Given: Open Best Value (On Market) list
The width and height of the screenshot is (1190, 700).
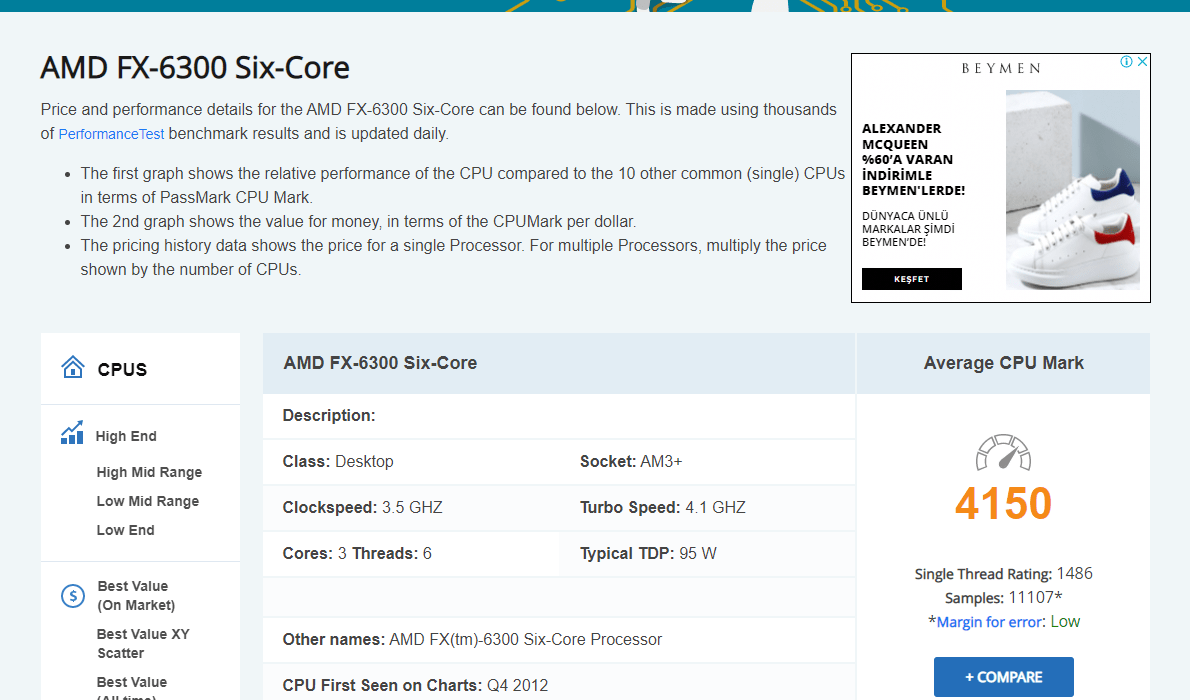Looking at the screenshot, I should (137, 596).
